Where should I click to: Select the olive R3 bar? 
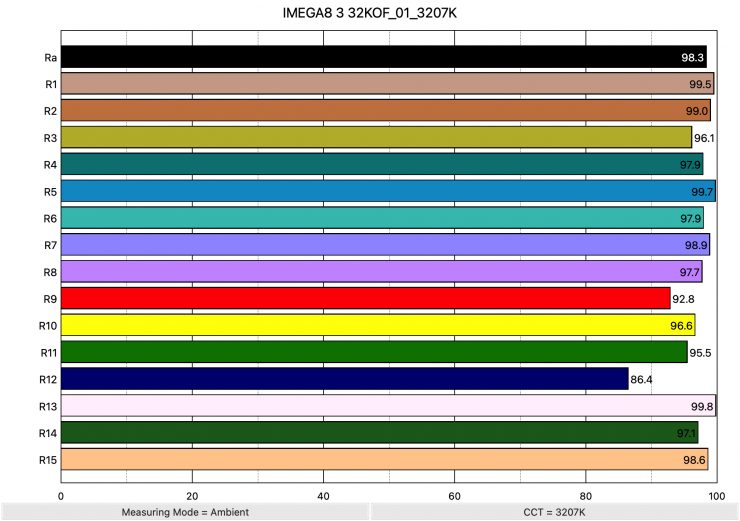coord(376,137)
